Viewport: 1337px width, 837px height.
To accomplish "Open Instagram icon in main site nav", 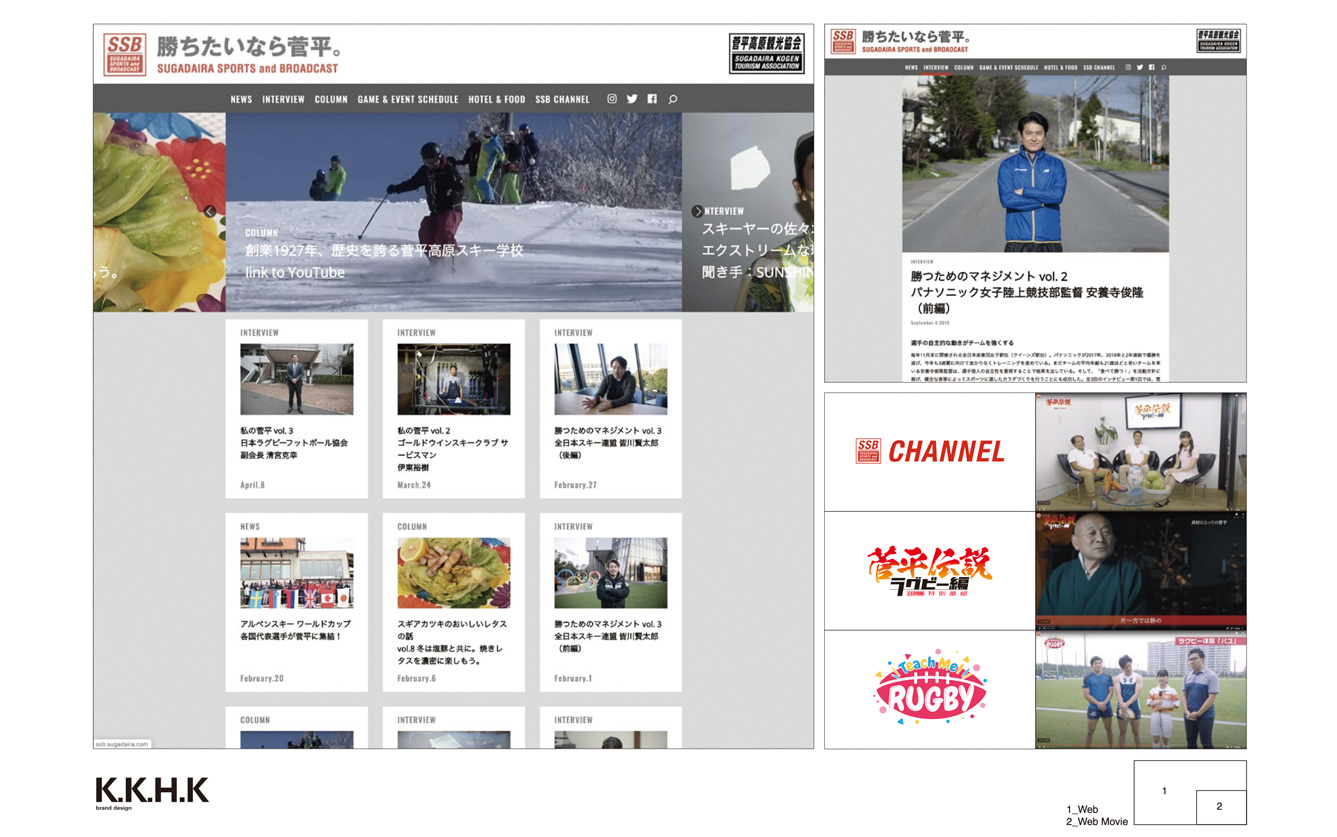I will coord(612,99).
